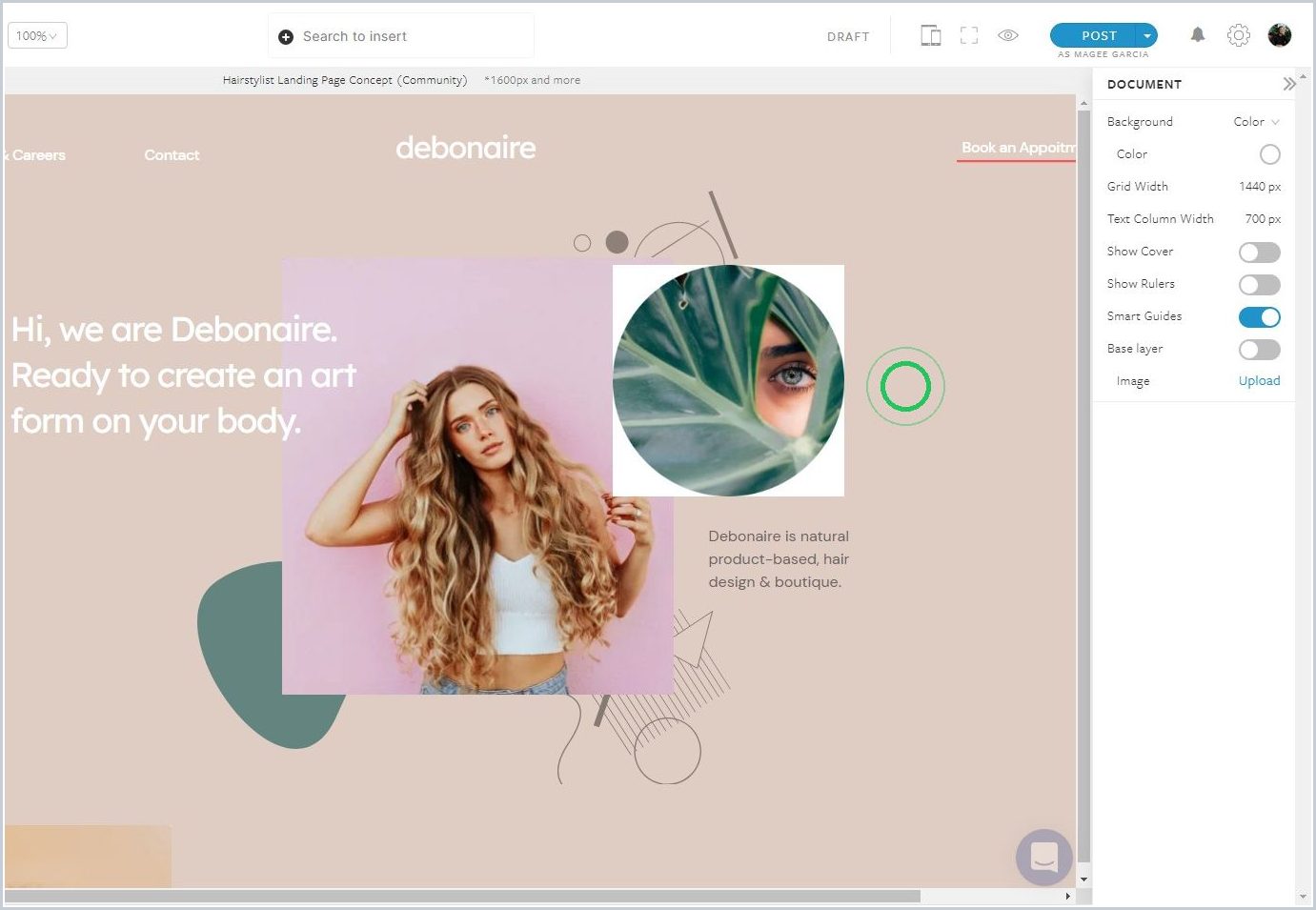Open the user profile avatar
Image resolution: width=1316 pixels, height=910 pixels.
tap(1280, 35)
